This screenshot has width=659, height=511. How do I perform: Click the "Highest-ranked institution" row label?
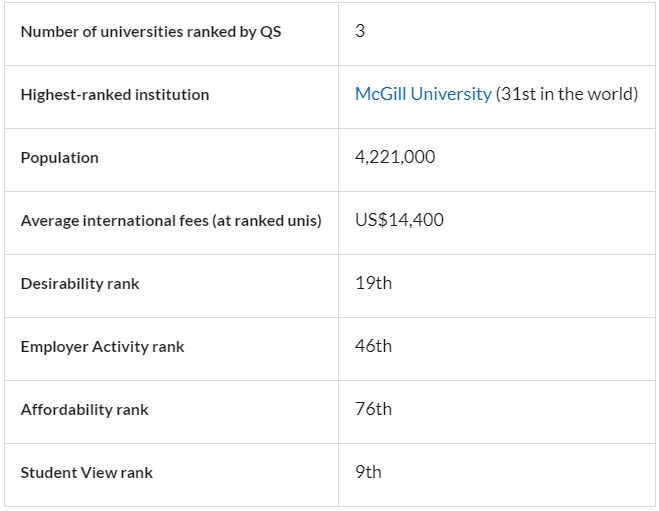tap(115, 95)
